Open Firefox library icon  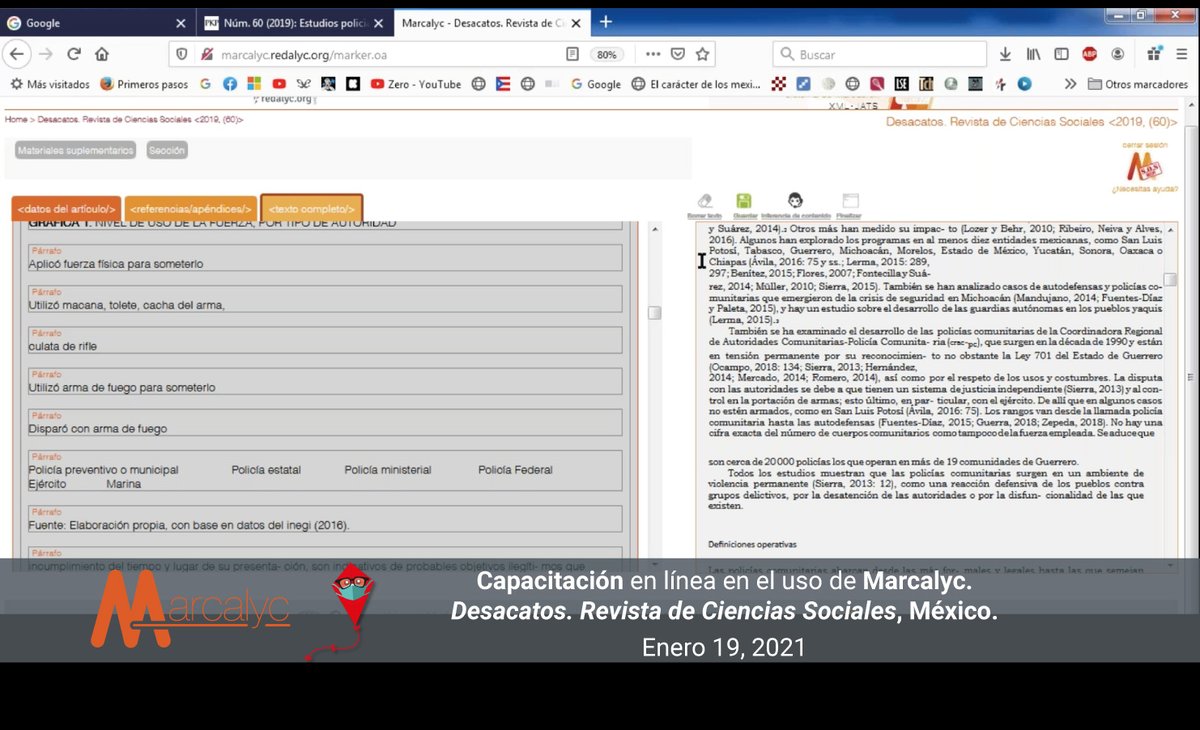pyautogui.click(x=1033, y=54)
